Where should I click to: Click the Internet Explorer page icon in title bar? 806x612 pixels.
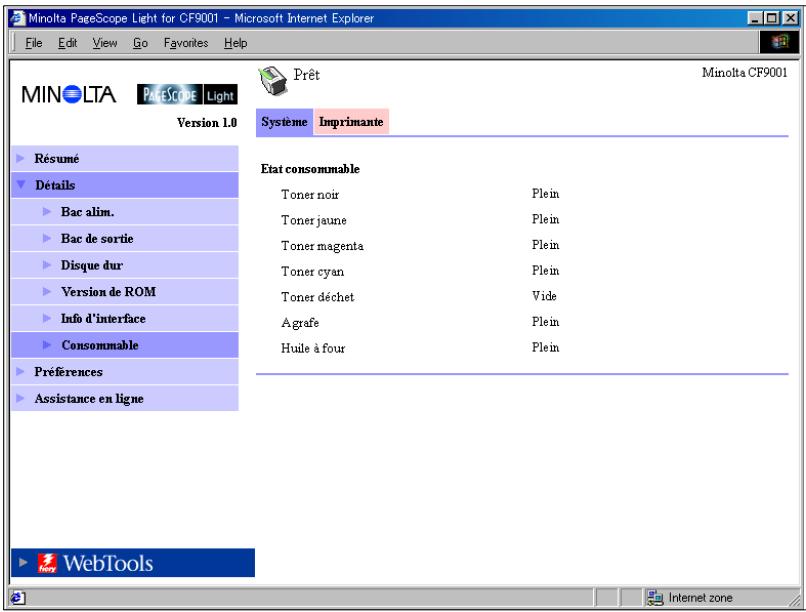coord(18,18)
